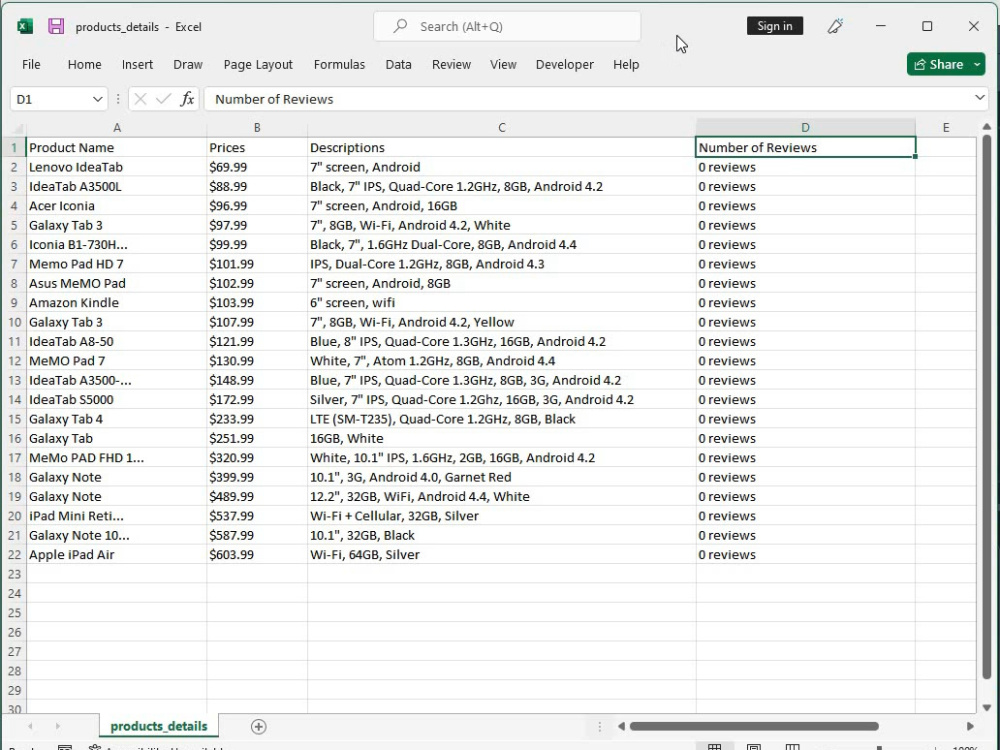
Task: Open the Review tab
Action: tap(451, 64)
